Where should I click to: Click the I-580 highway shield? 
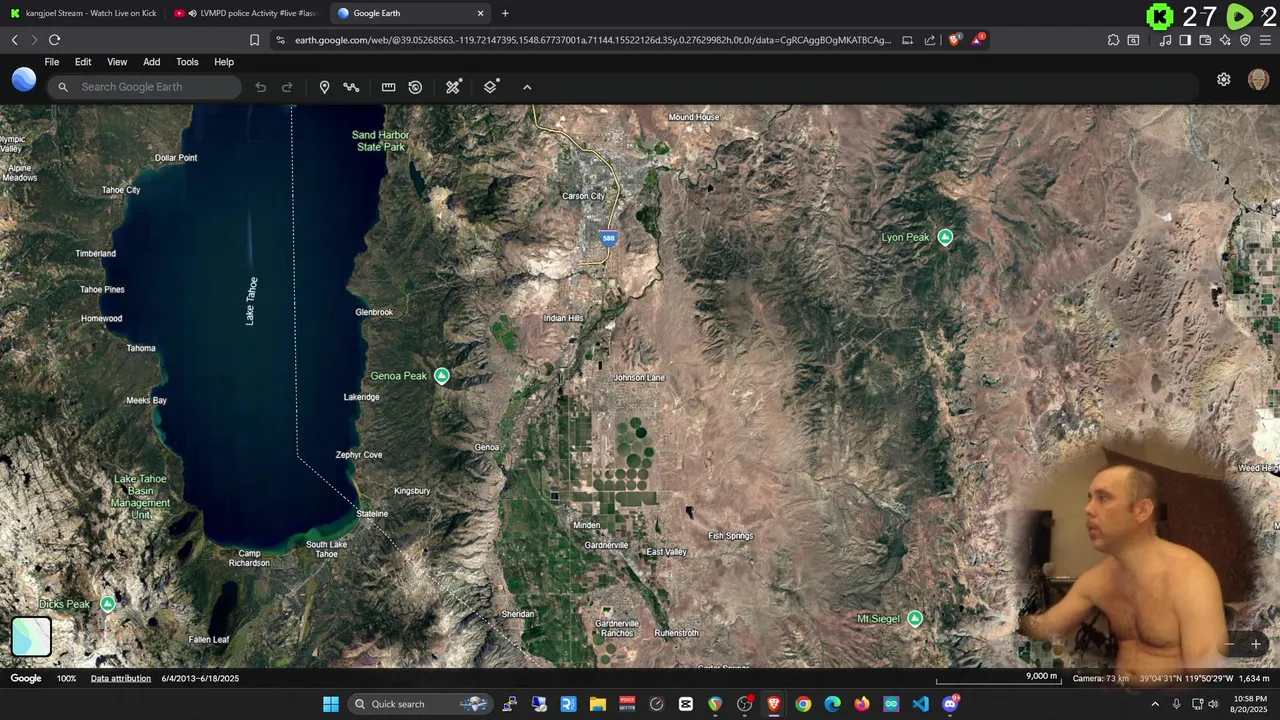[608, 238]
